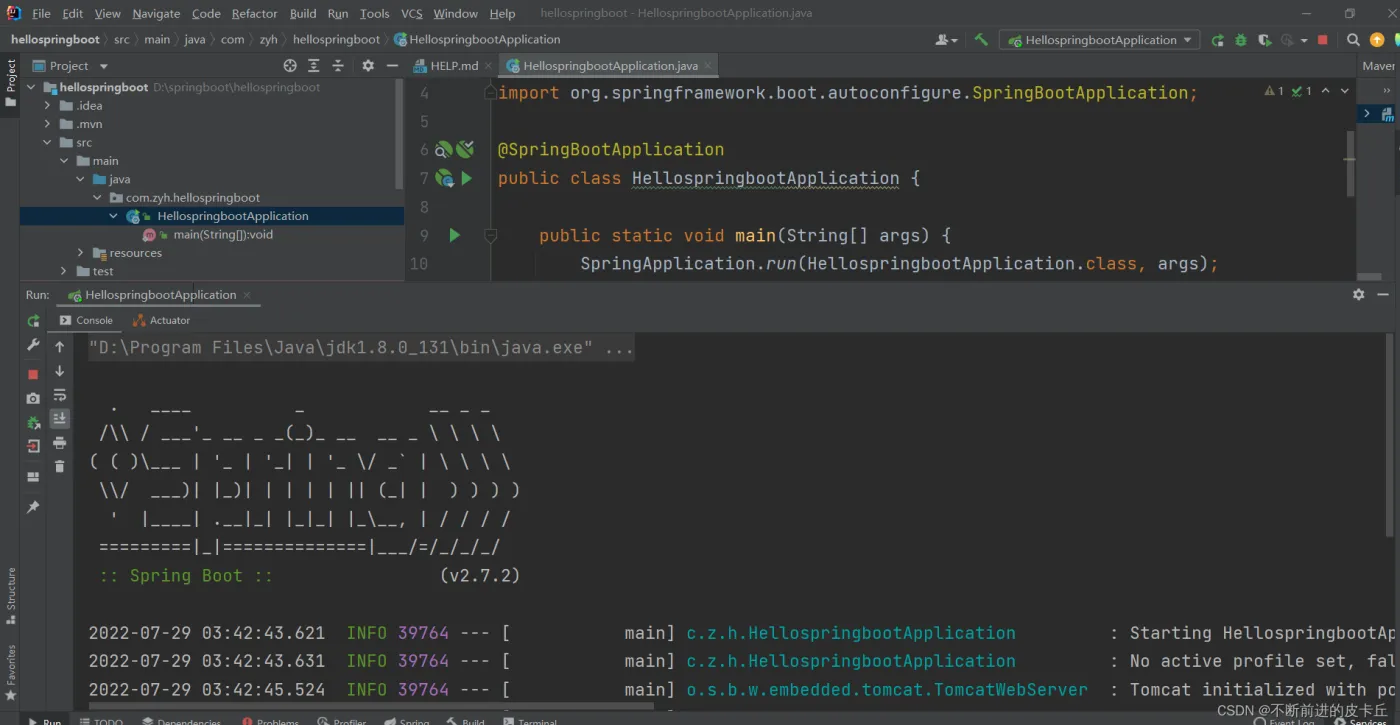Click Expand All icon in Project panel
Screen dimensions: 1400x725
[x=314, y=66]
